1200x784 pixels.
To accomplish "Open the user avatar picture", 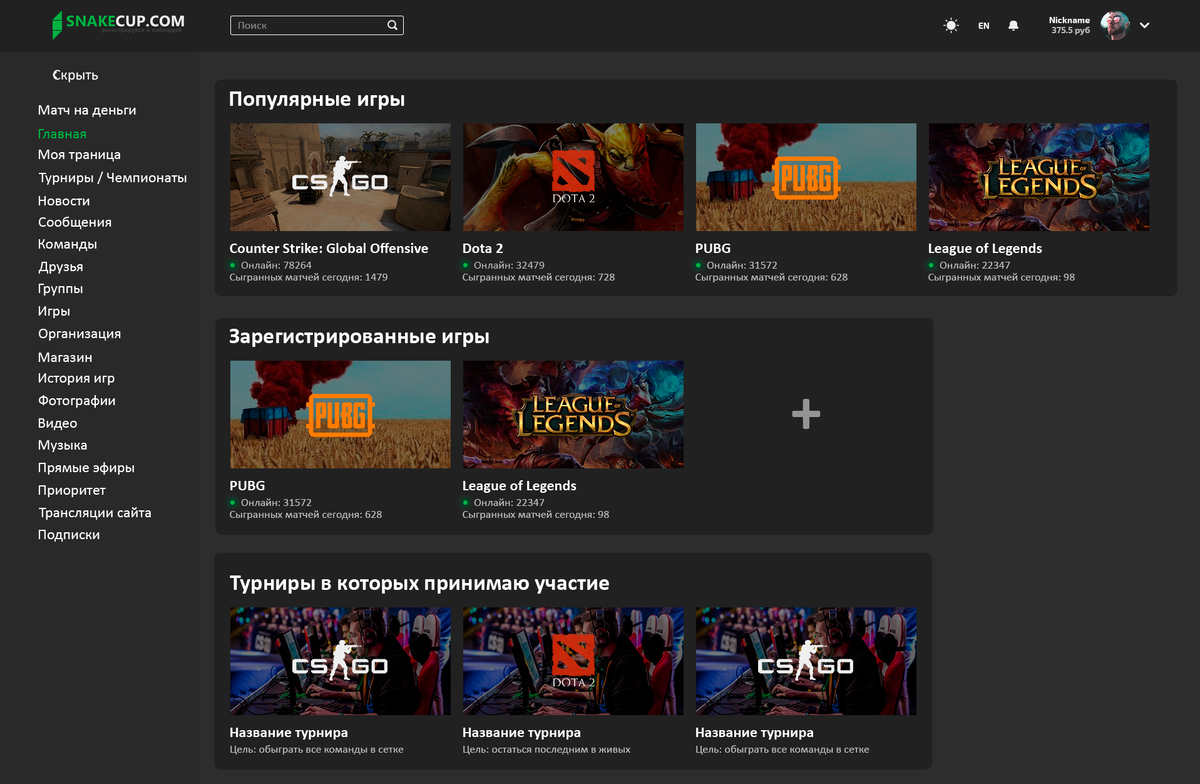I will (1115, 26).
